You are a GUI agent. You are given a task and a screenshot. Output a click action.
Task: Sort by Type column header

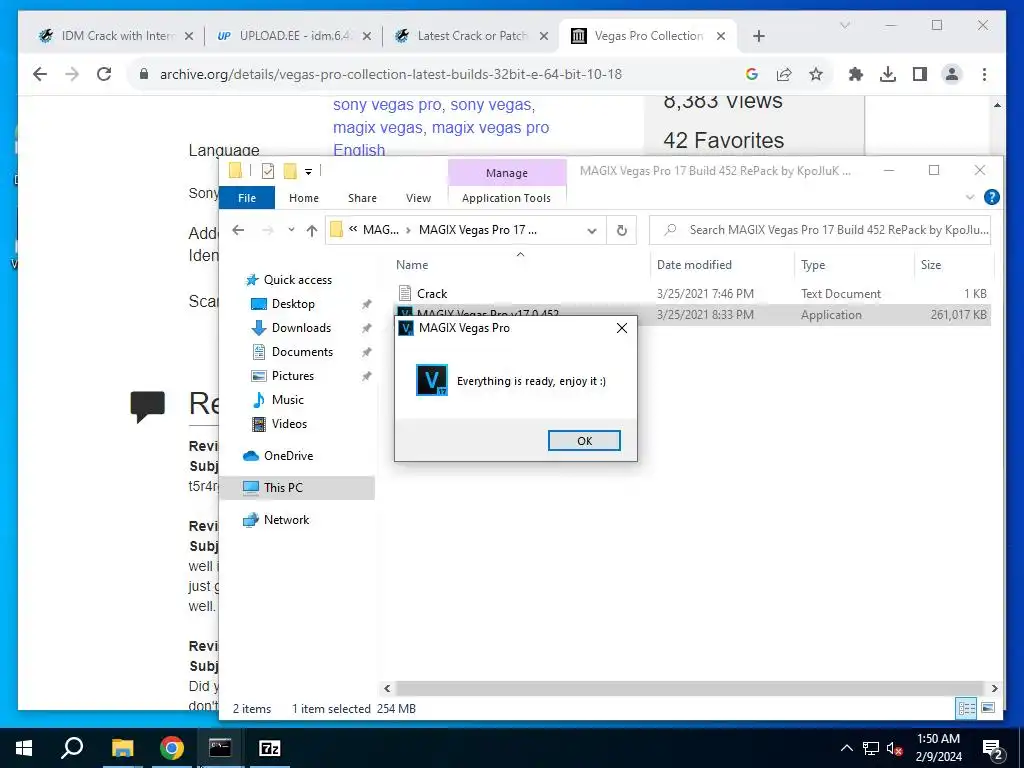[x=813, y=264]
